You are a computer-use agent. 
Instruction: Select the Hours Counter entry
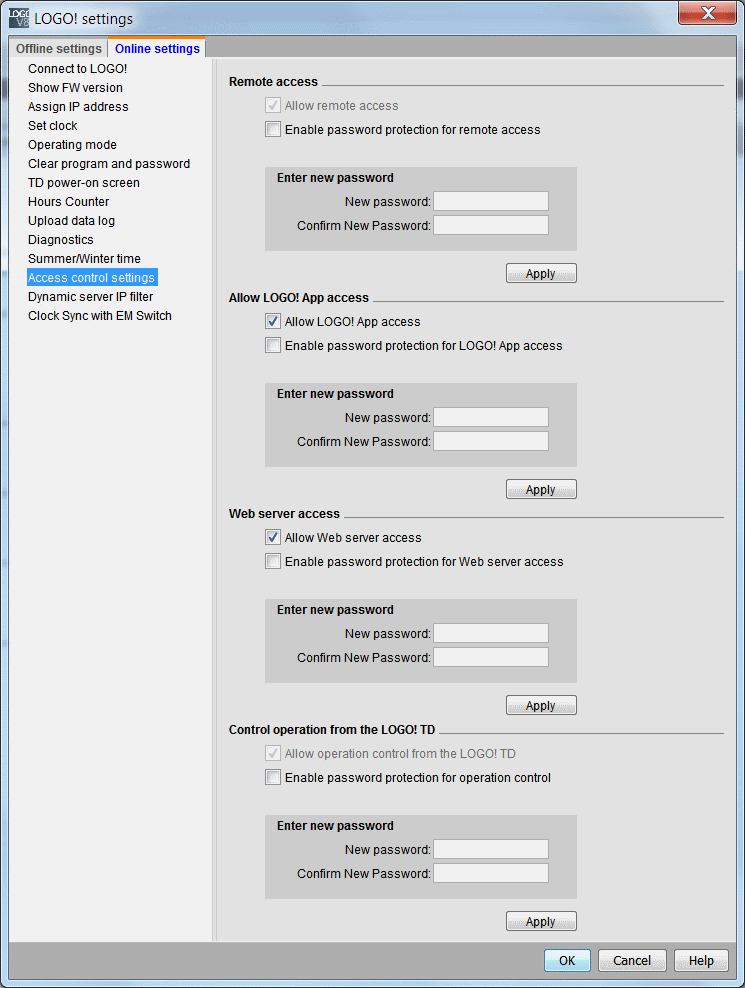pos(68,202)
